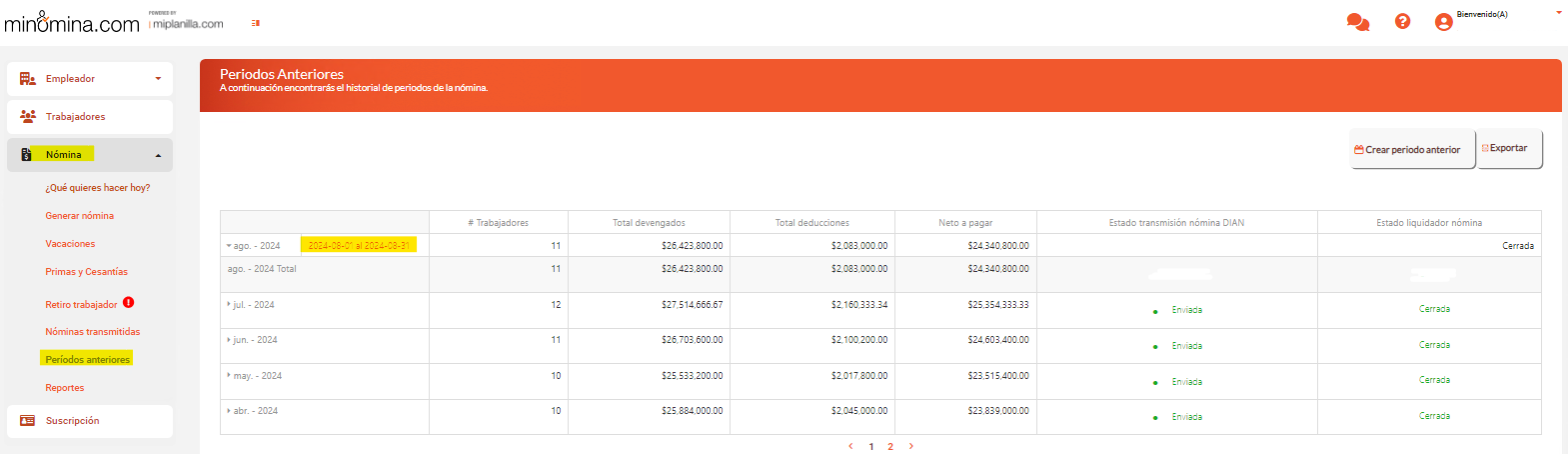Expand the may. - 2024 row
Viewport: 1568px width, 454px height.
[229, 375]
